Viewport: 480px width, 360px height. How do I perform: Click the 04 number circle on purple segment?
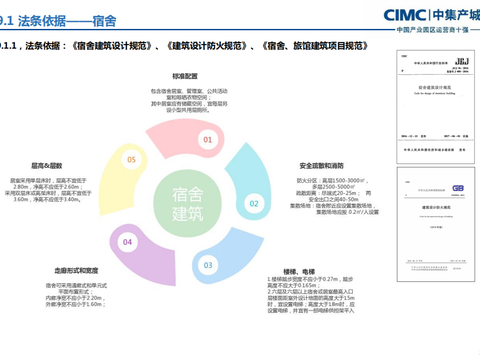pos(127,242)
